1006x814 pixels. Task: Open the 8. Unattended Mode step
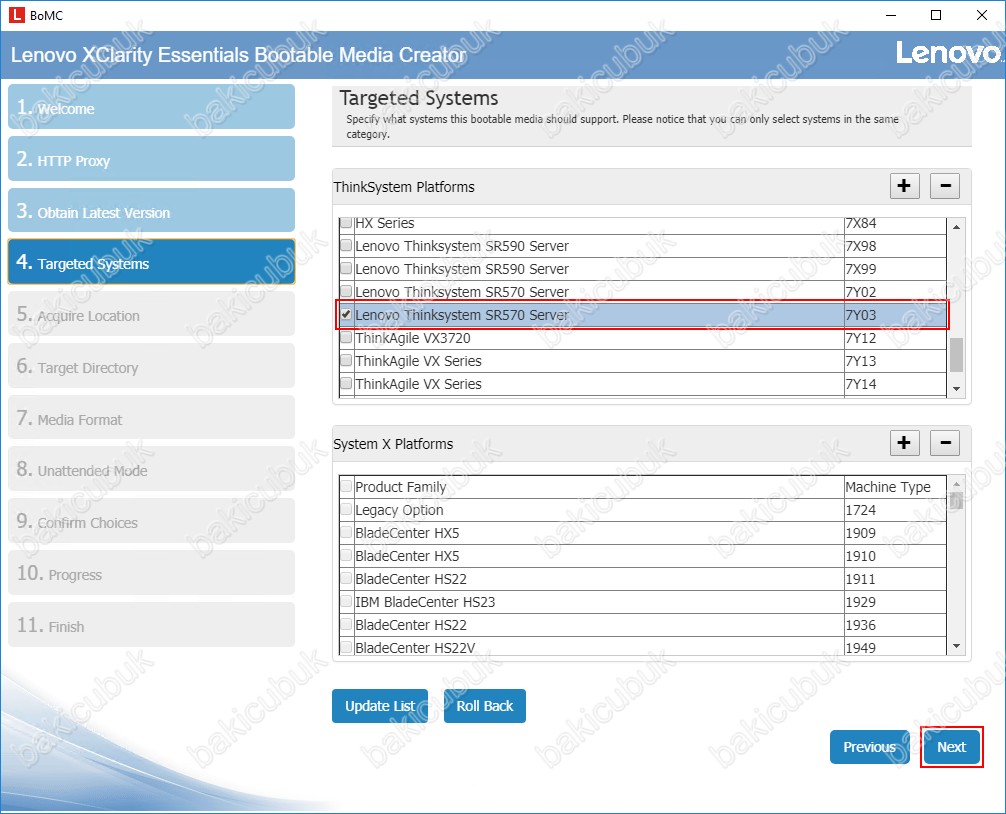click(151, 469)
